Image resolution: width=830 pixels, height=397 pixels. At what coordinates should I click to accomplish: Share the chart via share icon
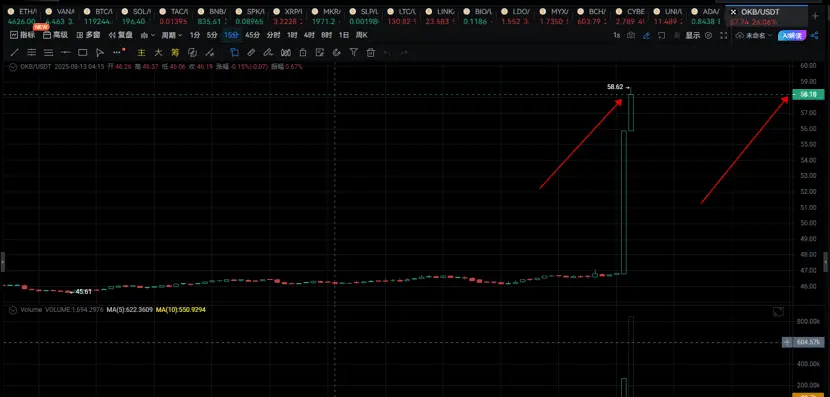click(814, 35)
